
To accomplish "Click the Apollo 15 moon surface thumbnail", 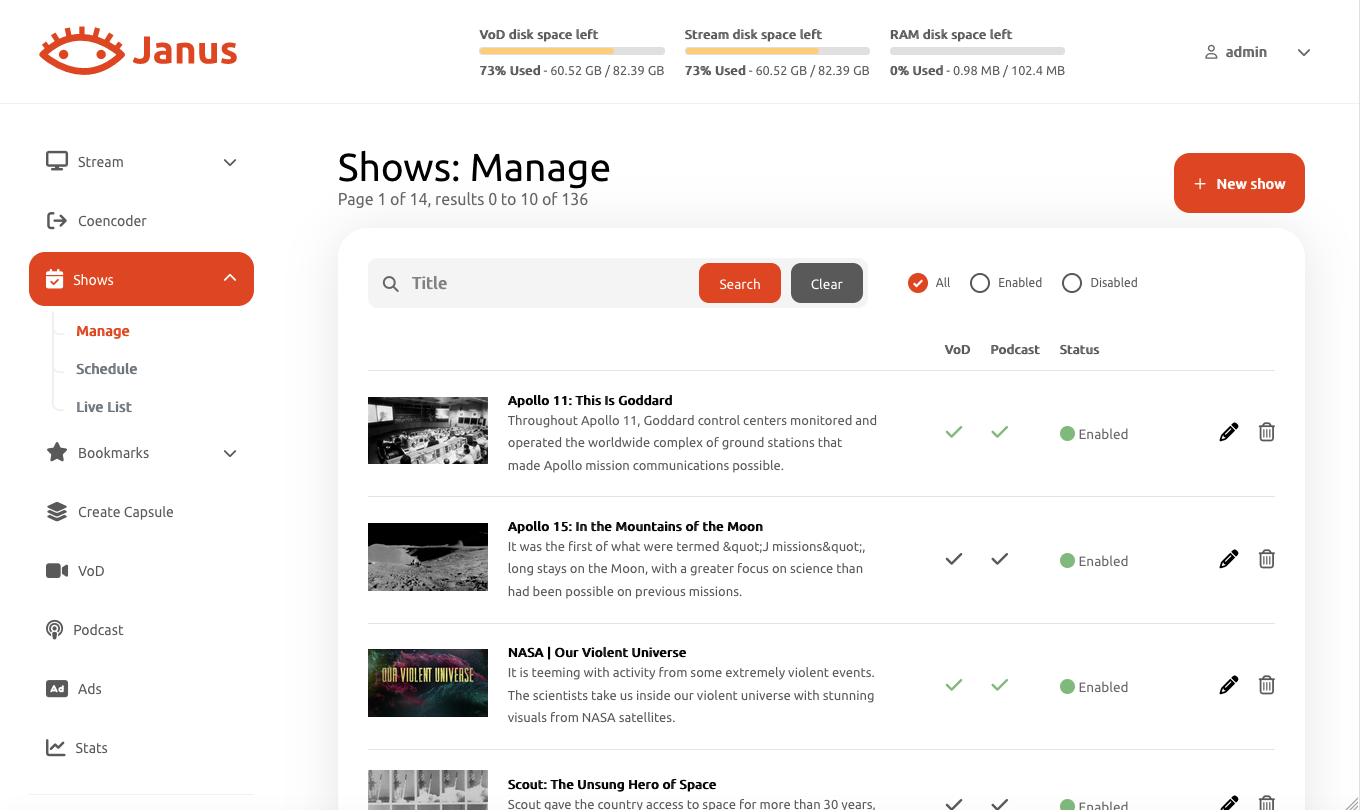I will pos(428,556).
